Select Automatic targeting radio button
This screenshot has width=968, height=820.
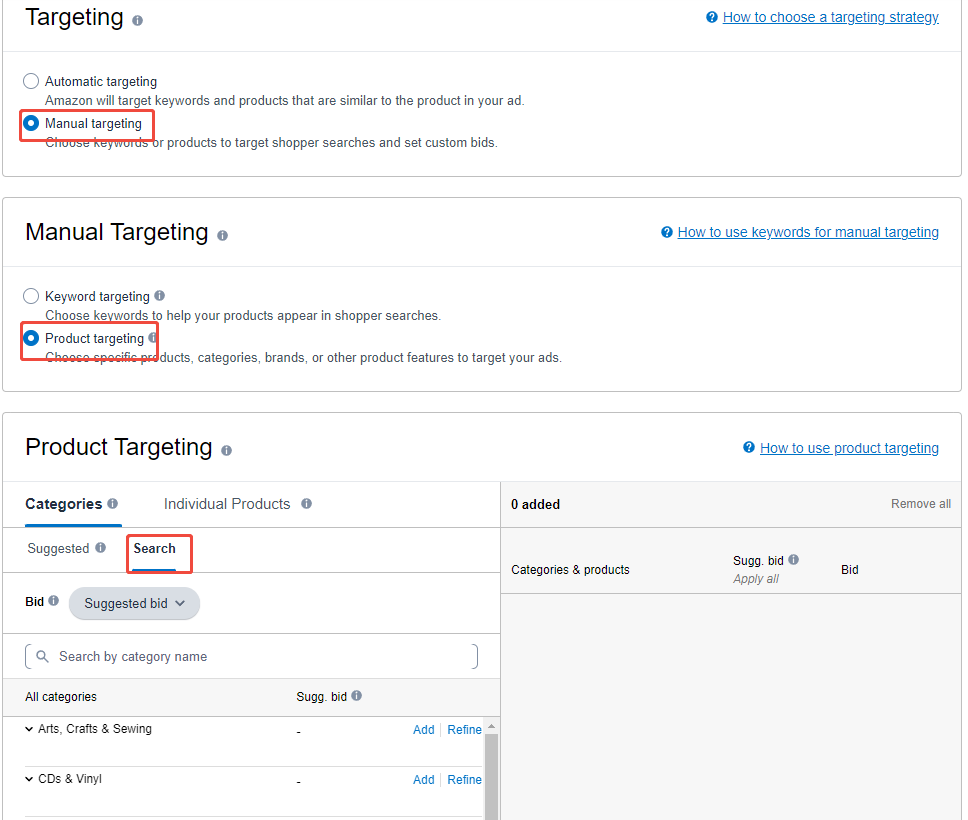click(x=31, y=81)
